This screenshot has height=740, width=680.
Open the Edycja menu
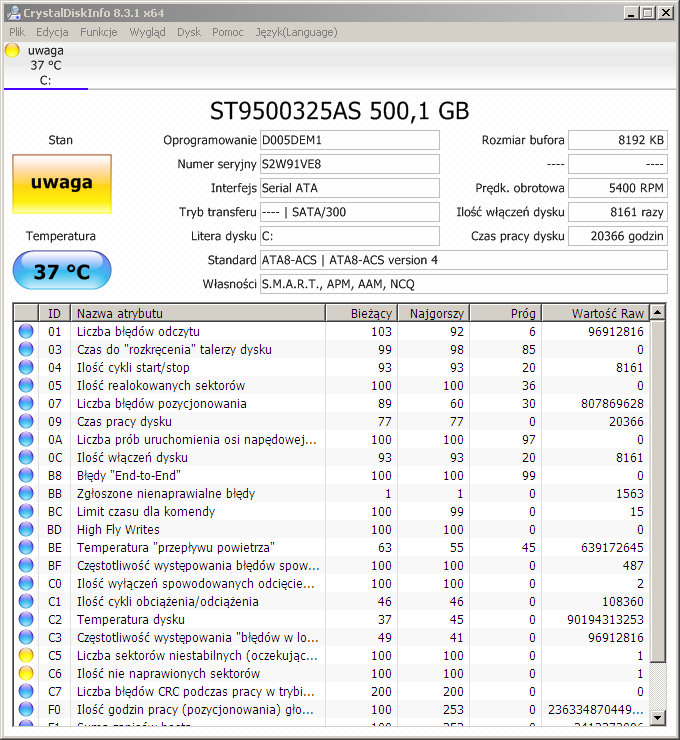click(52, 32)
